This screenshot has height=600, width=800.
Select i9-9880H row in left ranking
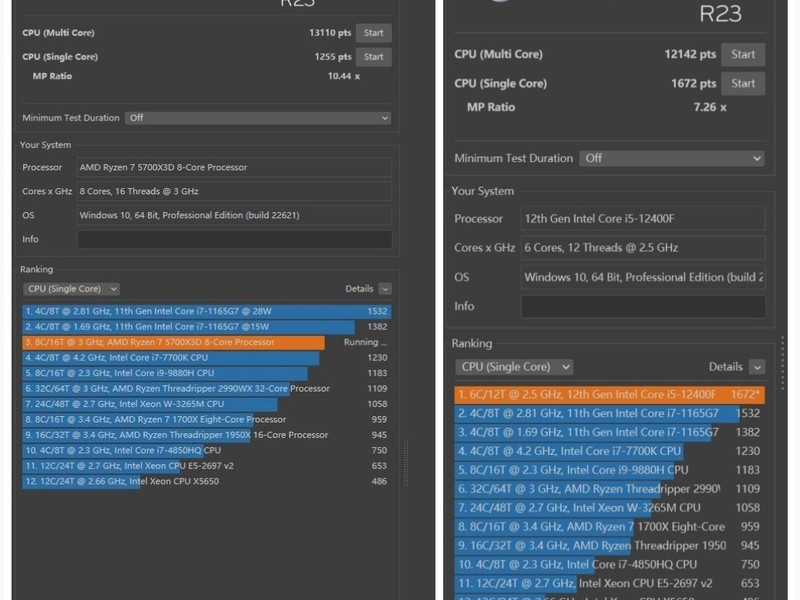tap(207, 373)
